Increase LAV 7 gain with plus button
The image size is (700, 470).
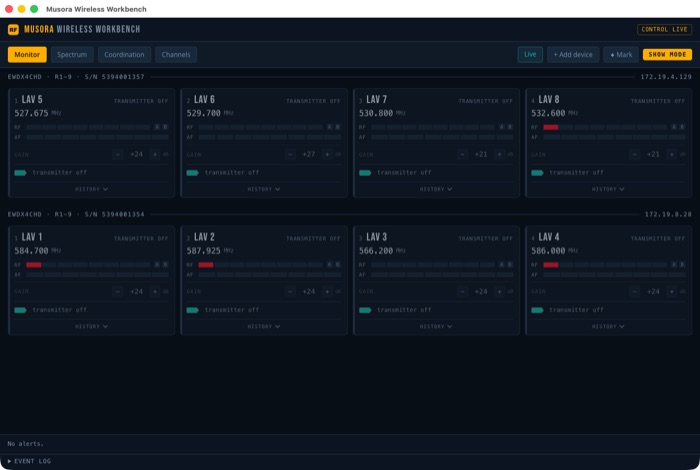tap(500, 154)
